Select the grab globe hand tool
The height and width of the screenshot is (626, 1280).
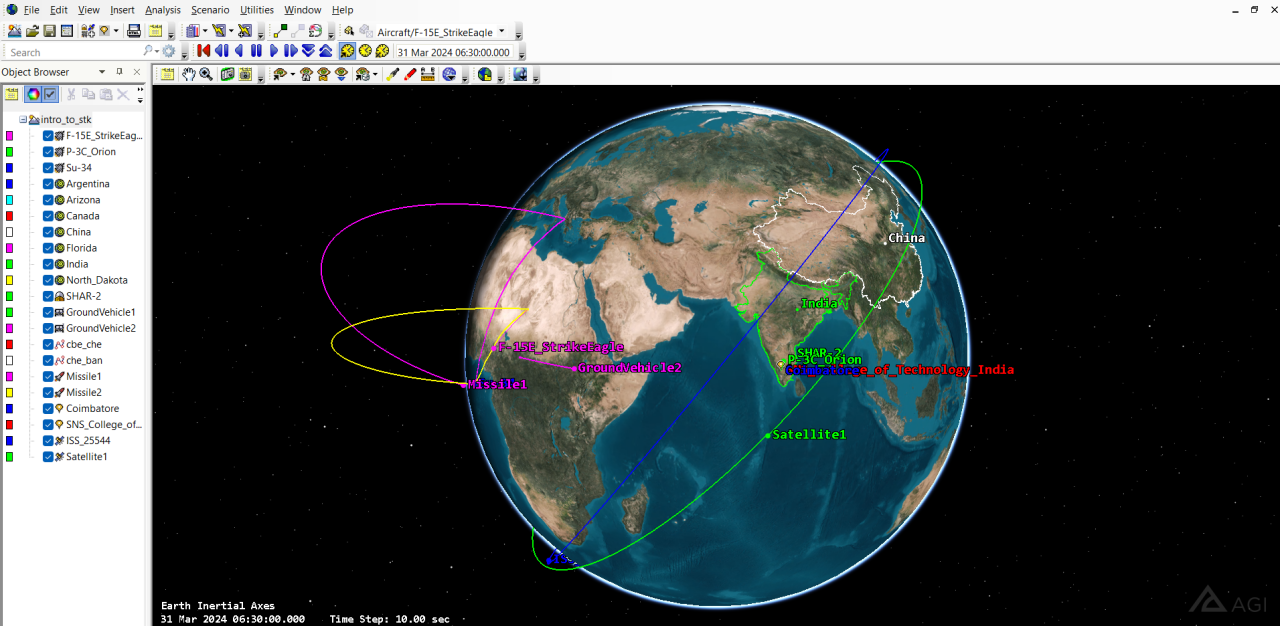pyautogui.click(x=188, y=74)
